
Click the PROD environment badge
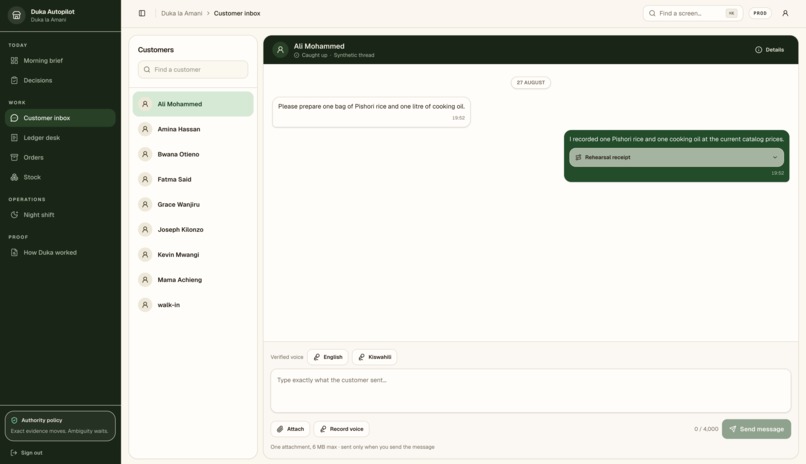[x=760, y=13]
